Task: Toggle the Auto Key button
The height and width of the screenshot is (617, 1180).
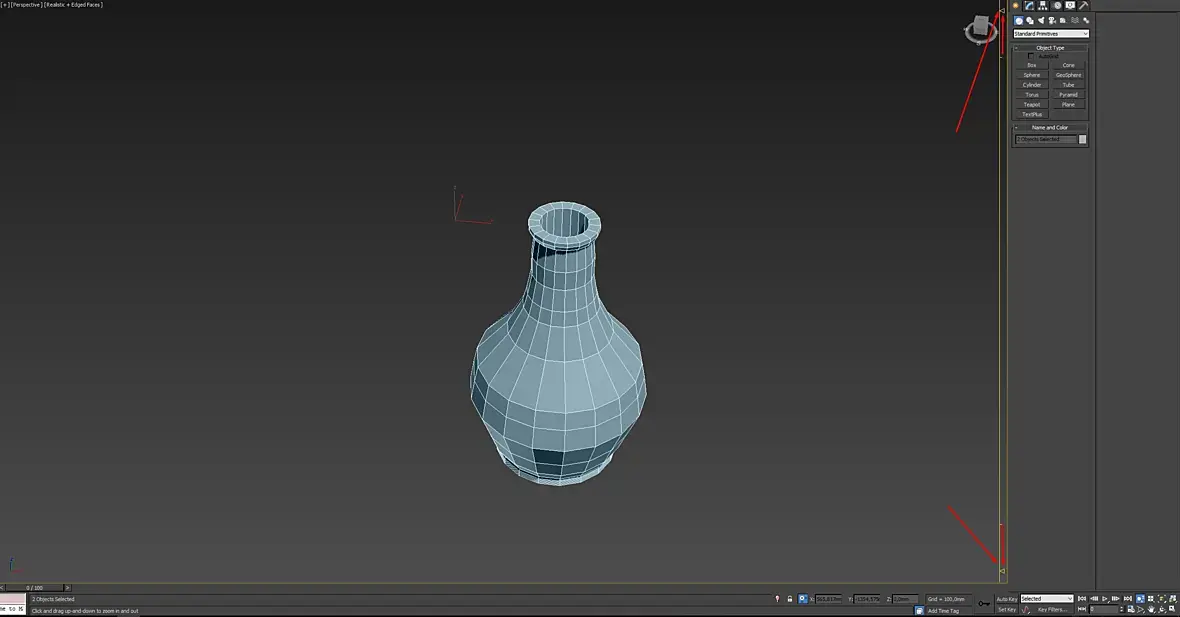Action: [x=1007, y=599]
